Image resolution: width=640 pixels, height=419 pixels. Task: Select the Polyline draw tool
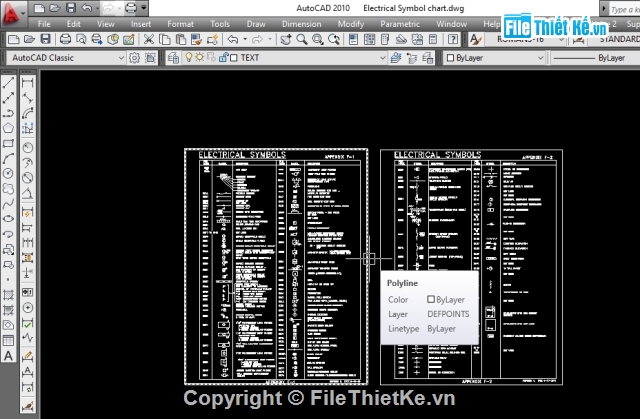8,113
